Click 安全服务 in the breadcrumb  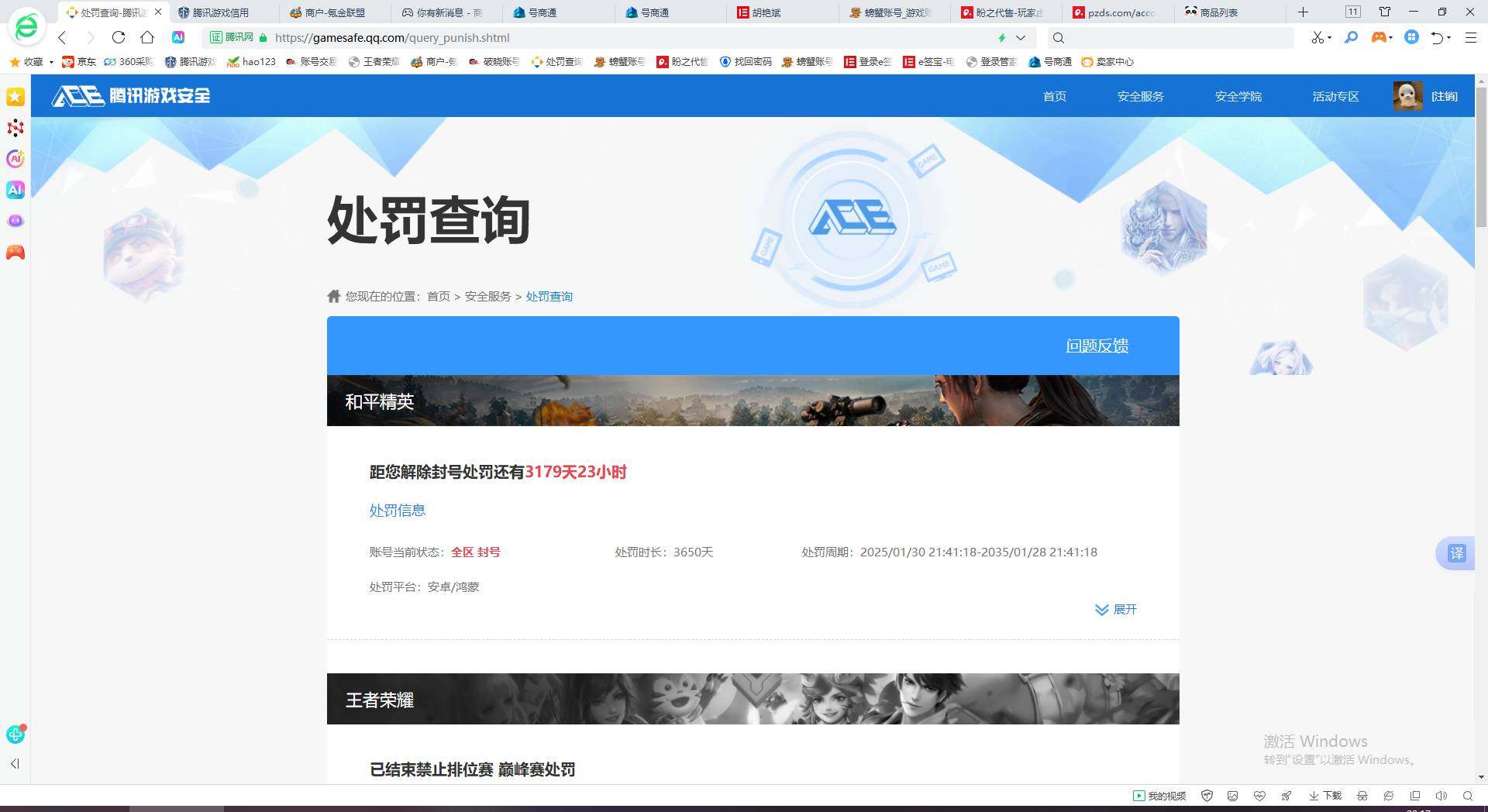[487, 296]
